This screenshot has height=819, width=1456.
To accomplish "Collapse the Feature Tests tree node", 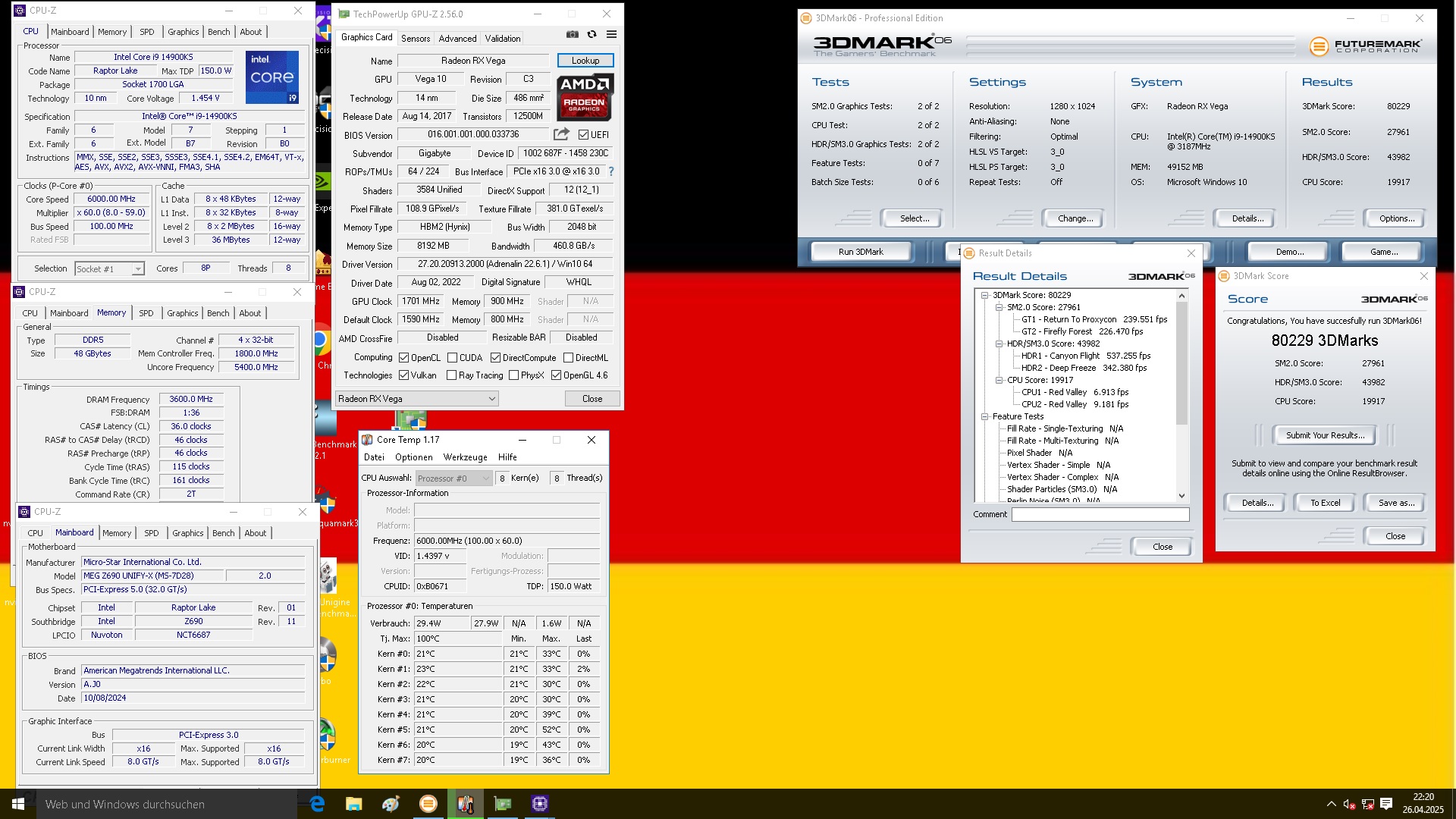I will click(984, 416).
